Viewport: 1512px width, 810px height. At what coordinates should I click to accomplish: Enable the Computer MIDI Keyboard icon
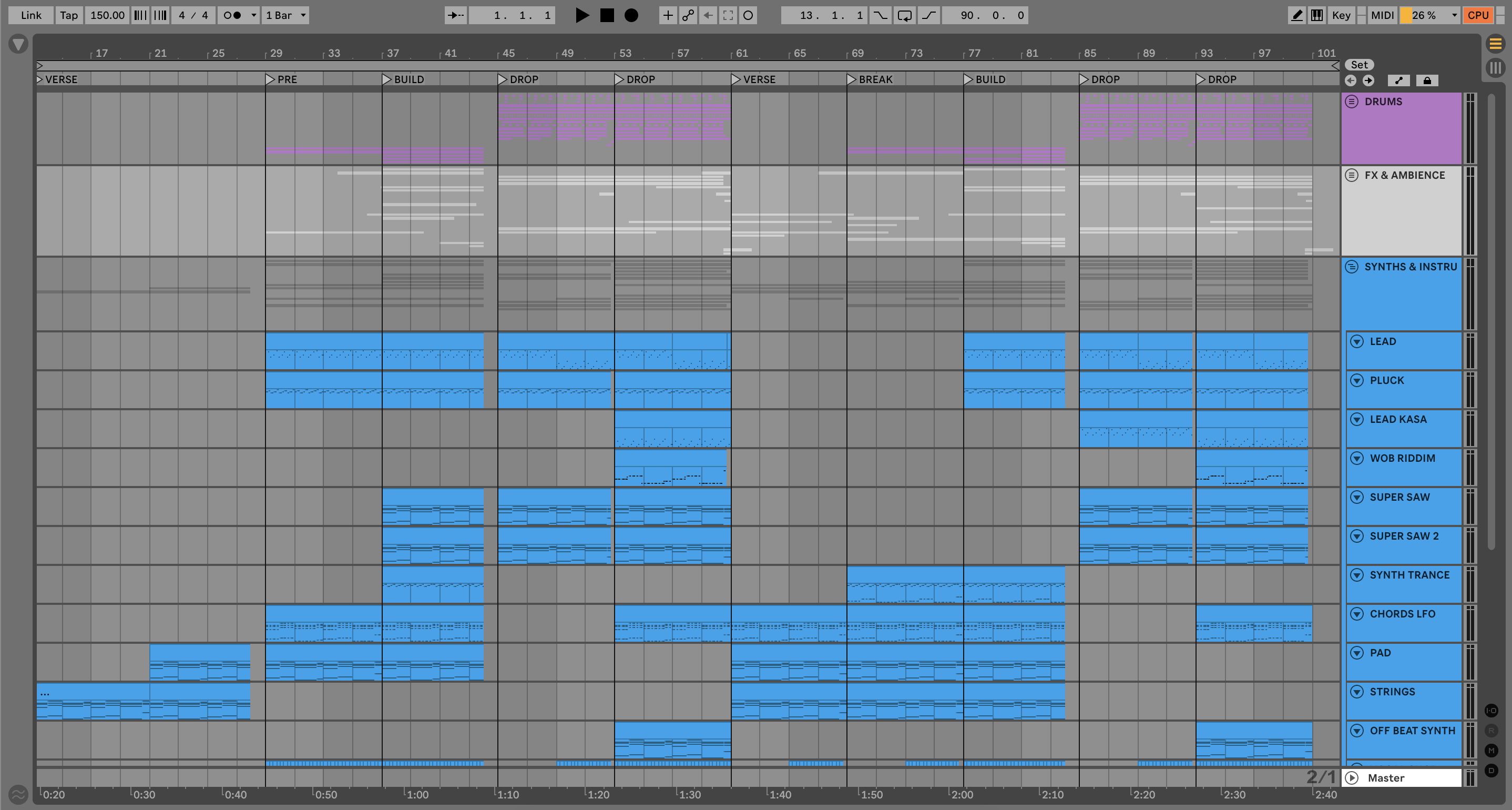click(1316, 15)
